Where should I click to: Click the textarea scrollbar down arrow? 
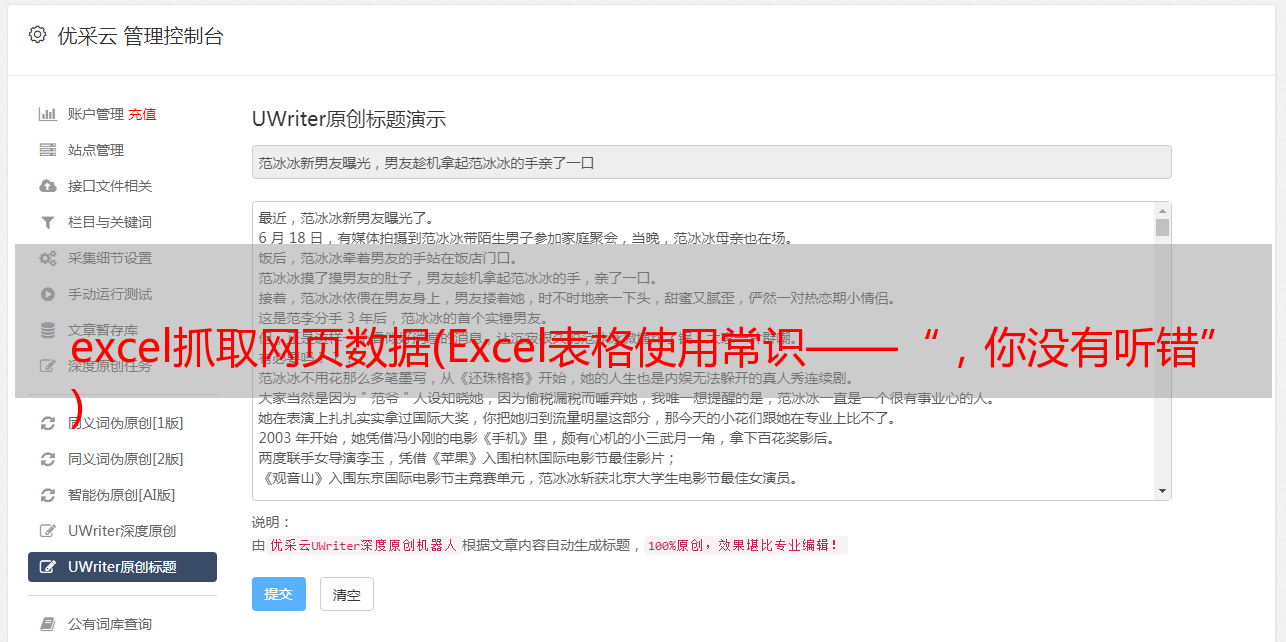[x=1162, y=490]
